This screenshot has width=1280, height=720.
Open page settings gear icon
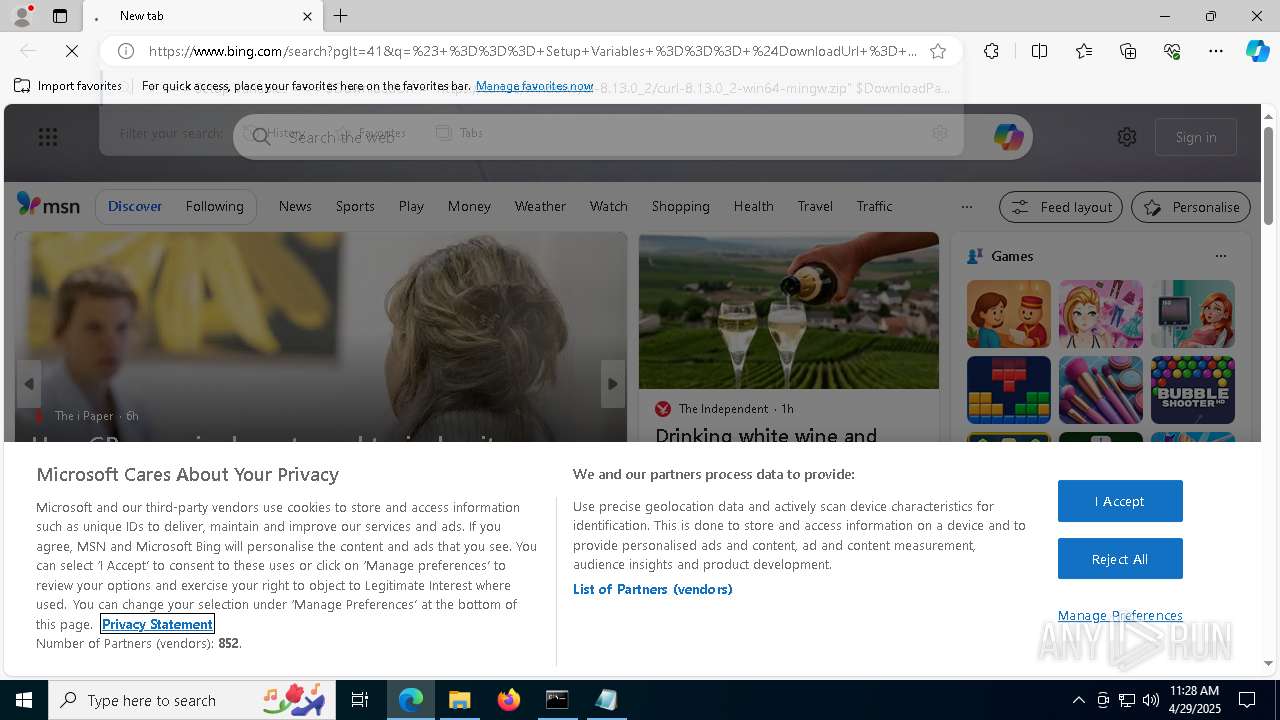click(1127, 137)
